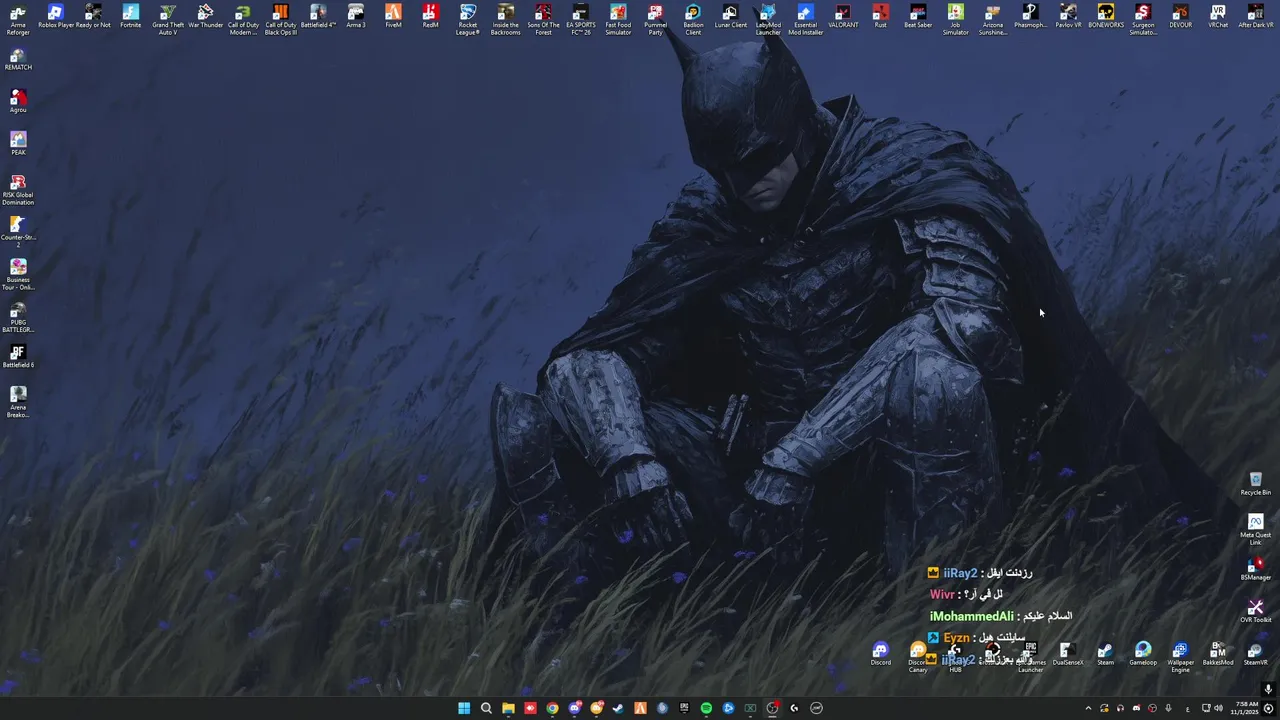Open the Recycle Bin
Image resolution: width=1280 pixels, height=720 pixels.
(x=1256, y=484)
